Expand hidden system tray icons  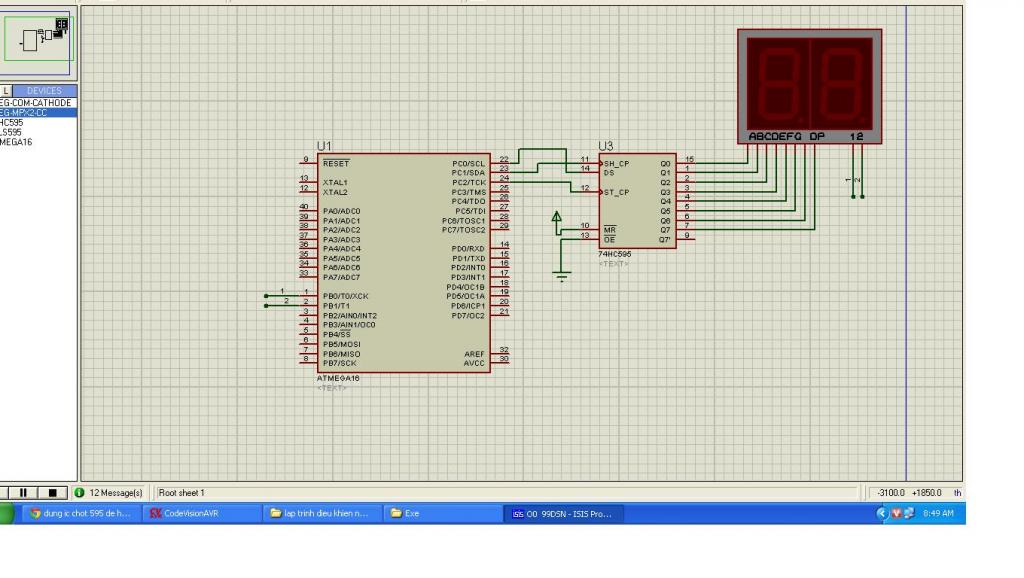click(x=882, y=514)
